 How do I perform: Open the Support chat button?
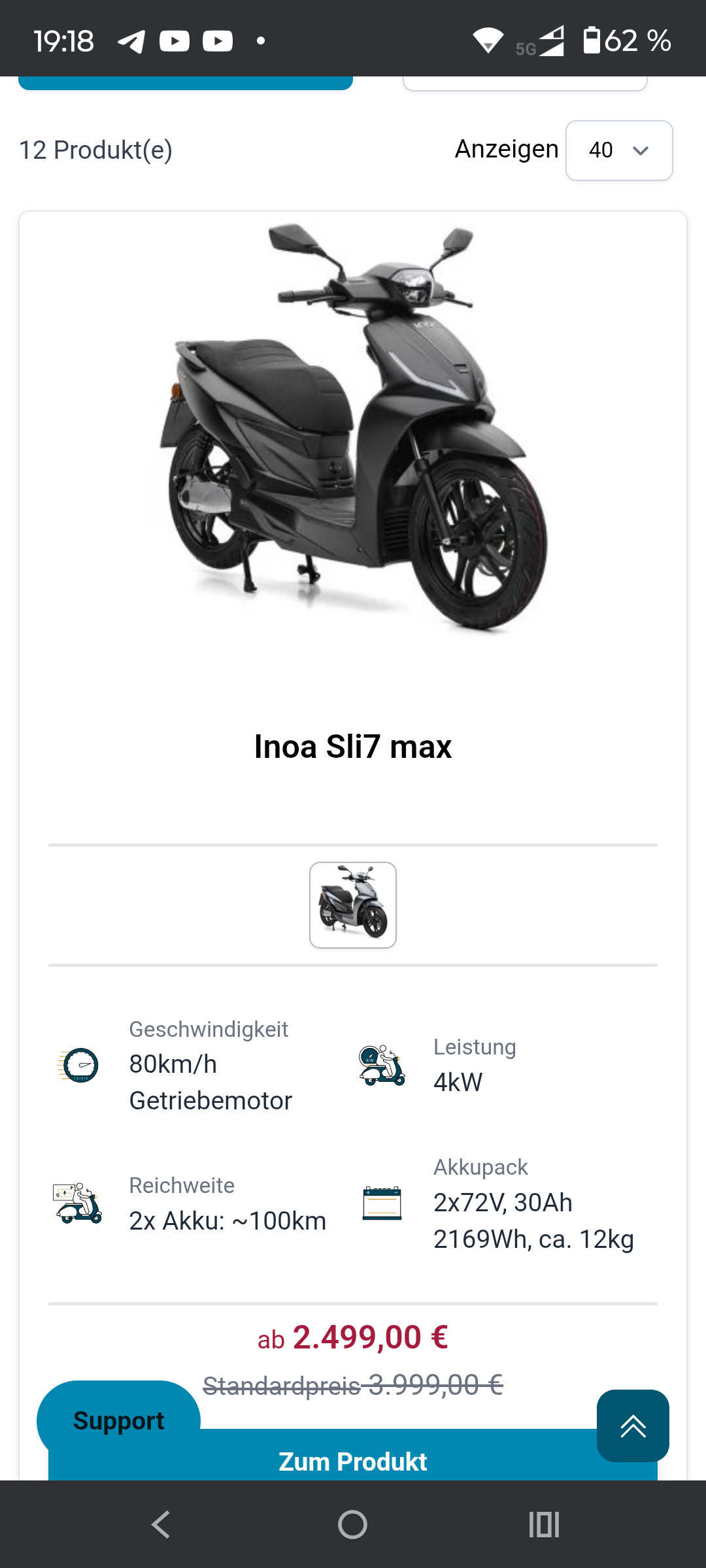click(118, 1420)
